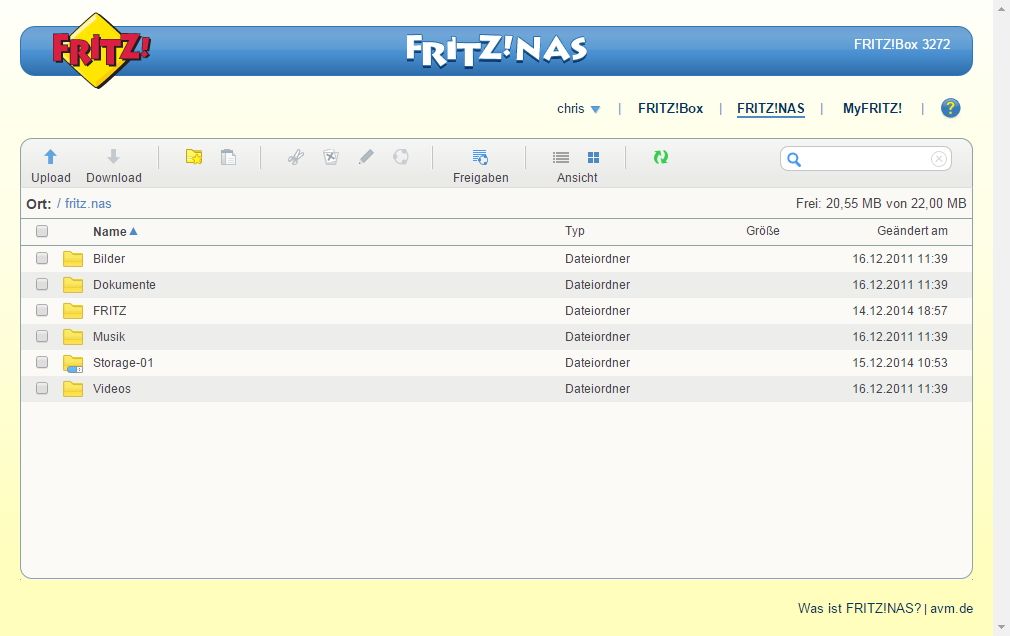
Task: Click the Bilder folder icon
Action: click(x=73, y=259)
